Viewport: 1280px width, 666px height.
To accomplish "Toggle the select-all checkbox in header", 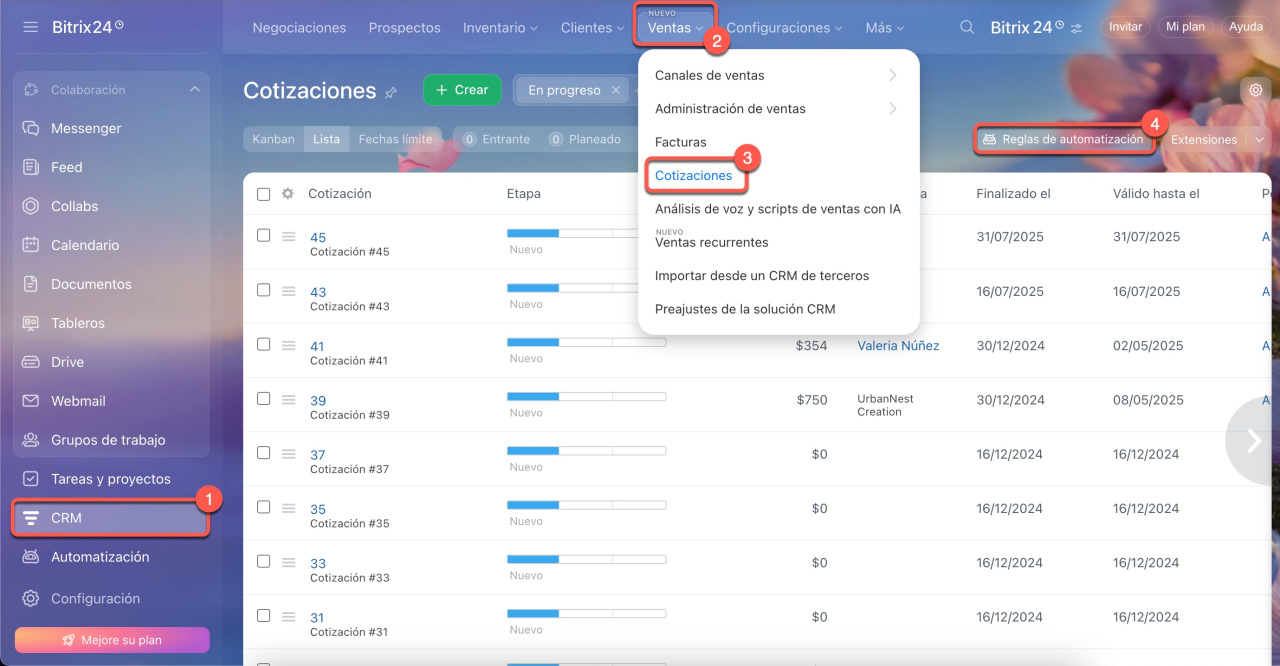I will (x=263, y=194).
